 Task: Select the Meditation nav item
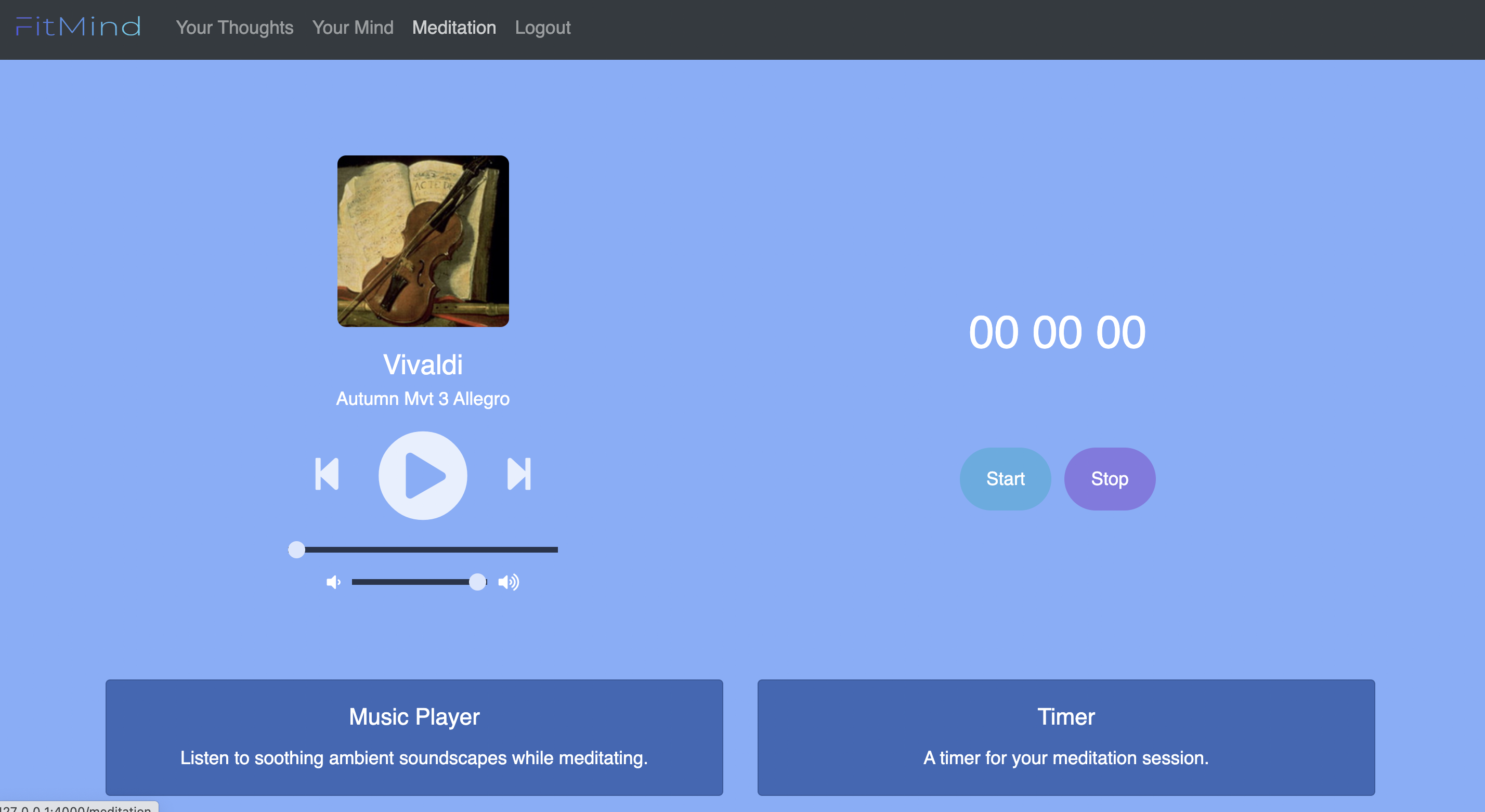coord(454,28)
